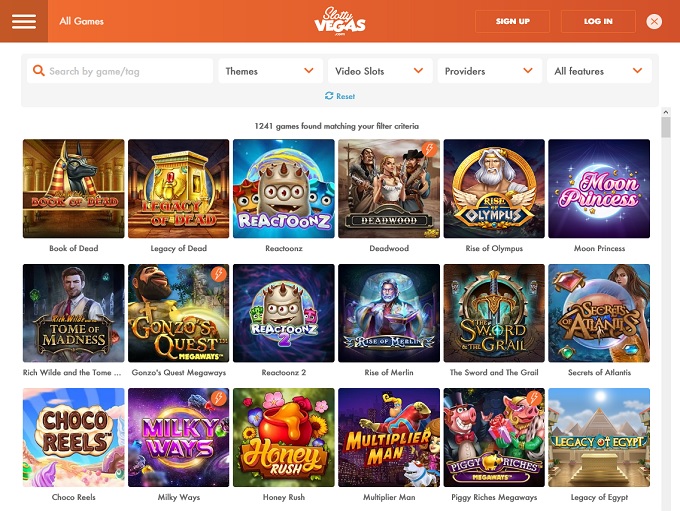Click the lightning badge on Gonzo's Quest Megaways
Screen dimensions: 680x511
219,274
